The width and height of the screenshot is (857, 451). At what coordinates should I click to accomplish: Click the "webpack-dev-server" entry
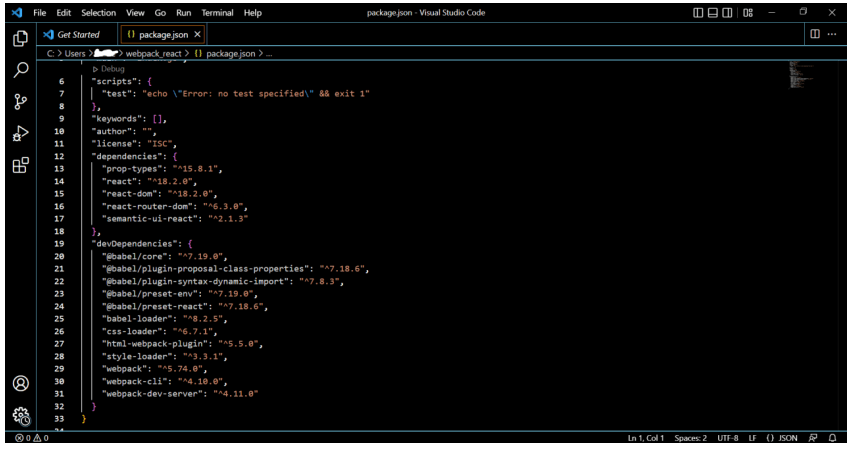[180, 394]
